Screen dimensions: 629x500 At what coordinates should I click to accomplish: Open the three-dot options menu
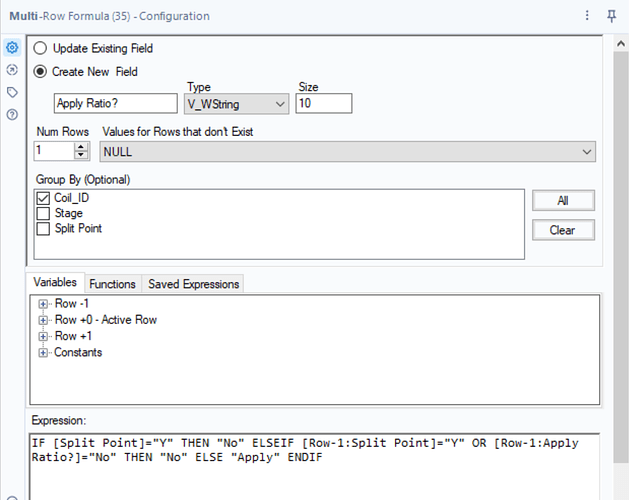point(587,16)
